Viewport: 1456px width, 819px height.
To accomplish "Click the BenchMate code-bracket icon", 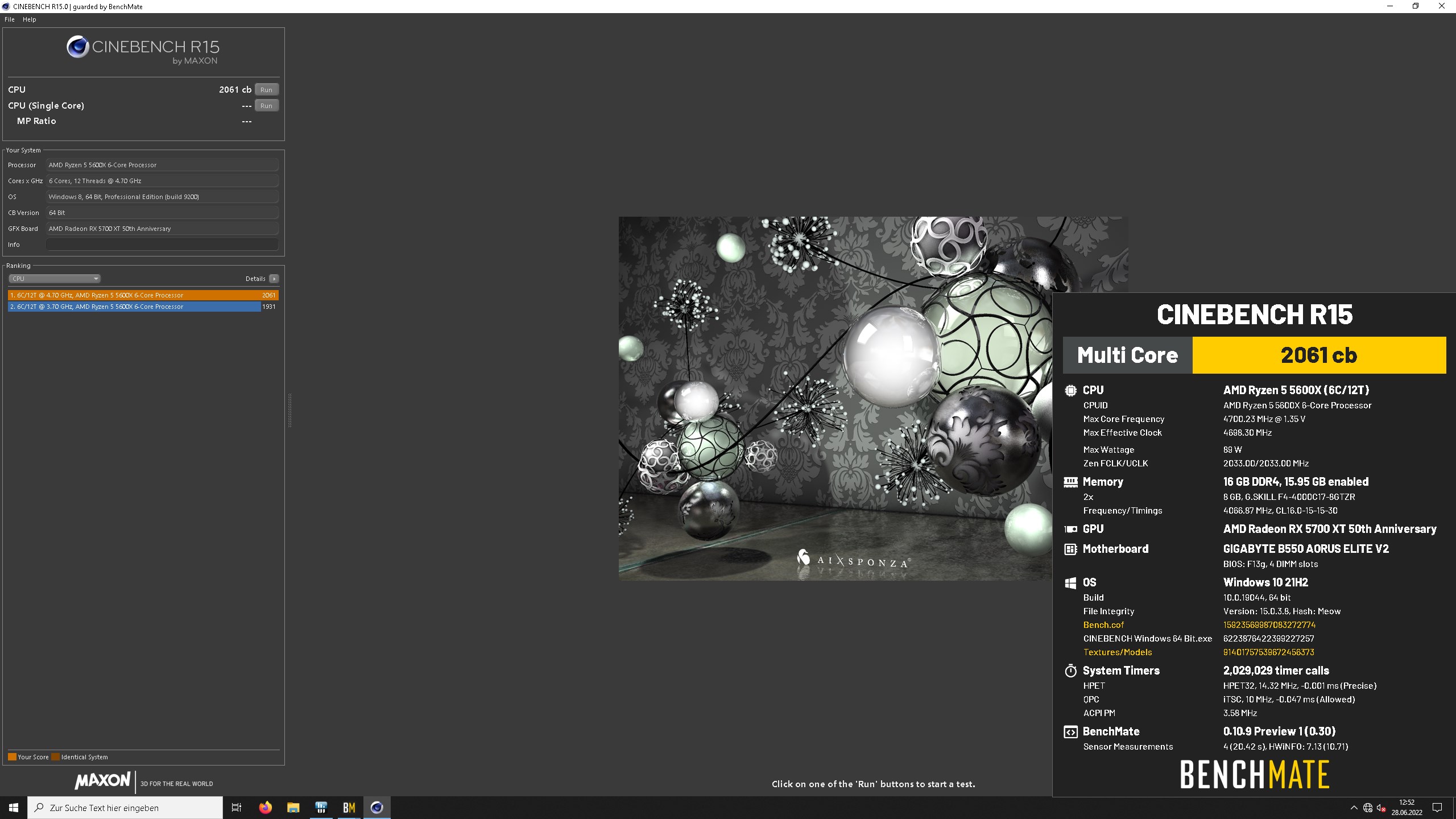I will pos(1070,732).
